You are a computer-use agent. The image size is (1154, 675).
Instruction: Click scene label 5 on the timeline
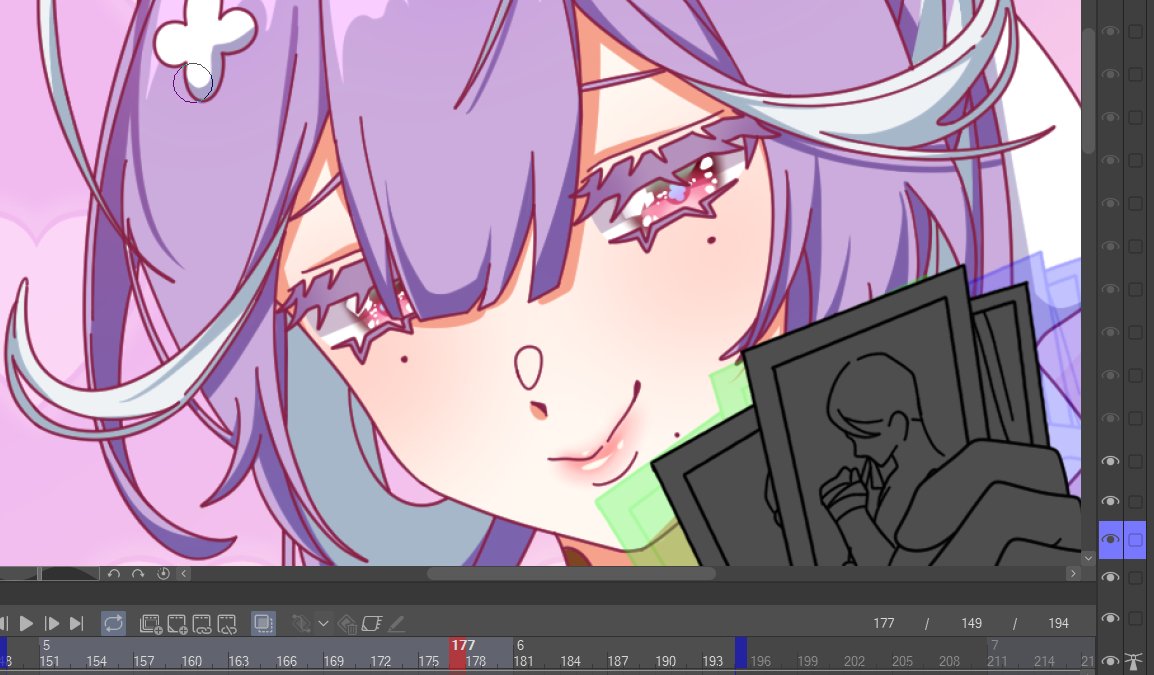point(46,646)
